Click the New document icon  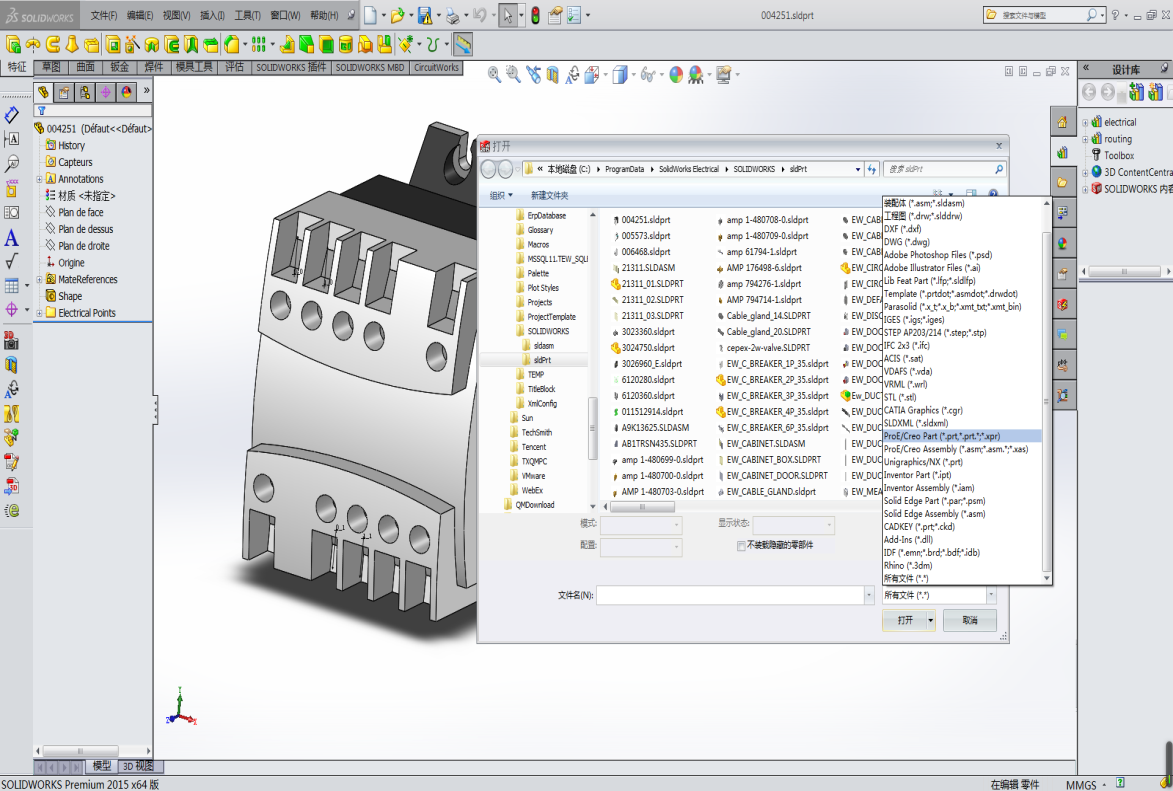point(371,15)
